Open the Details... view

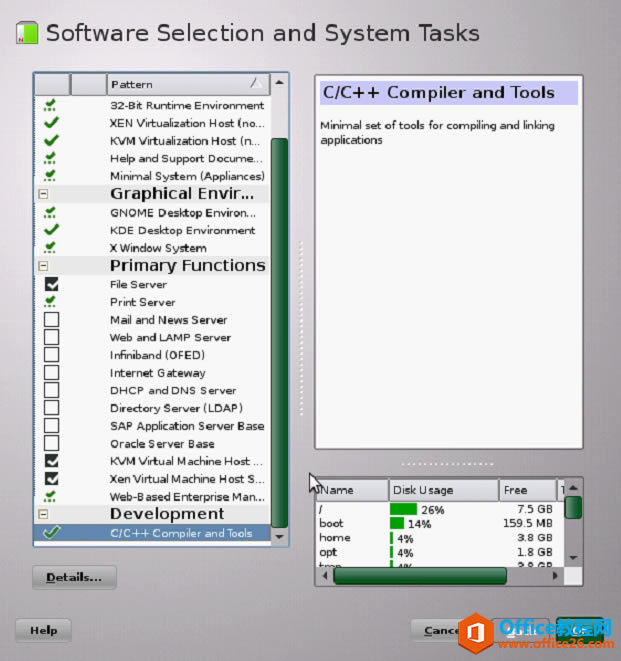74,577
